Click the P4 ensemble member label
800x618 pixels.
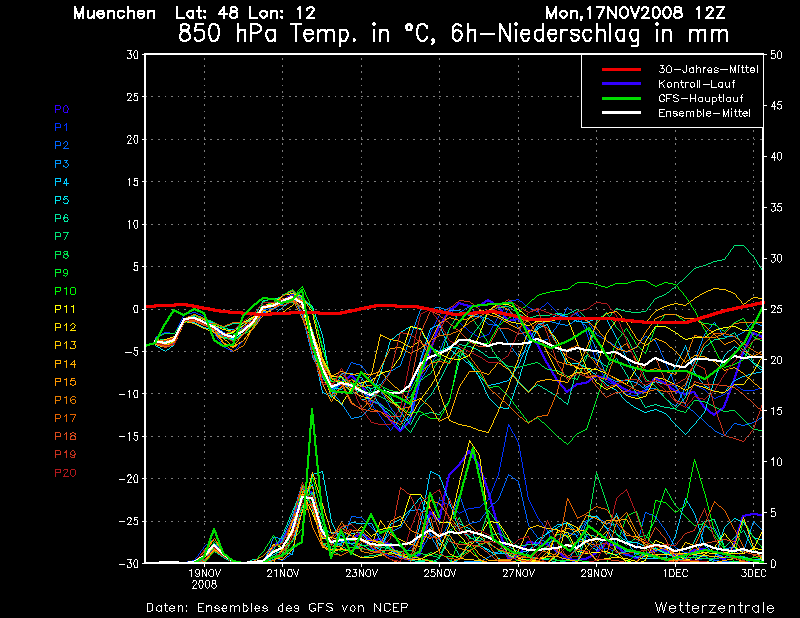[61, 182]
